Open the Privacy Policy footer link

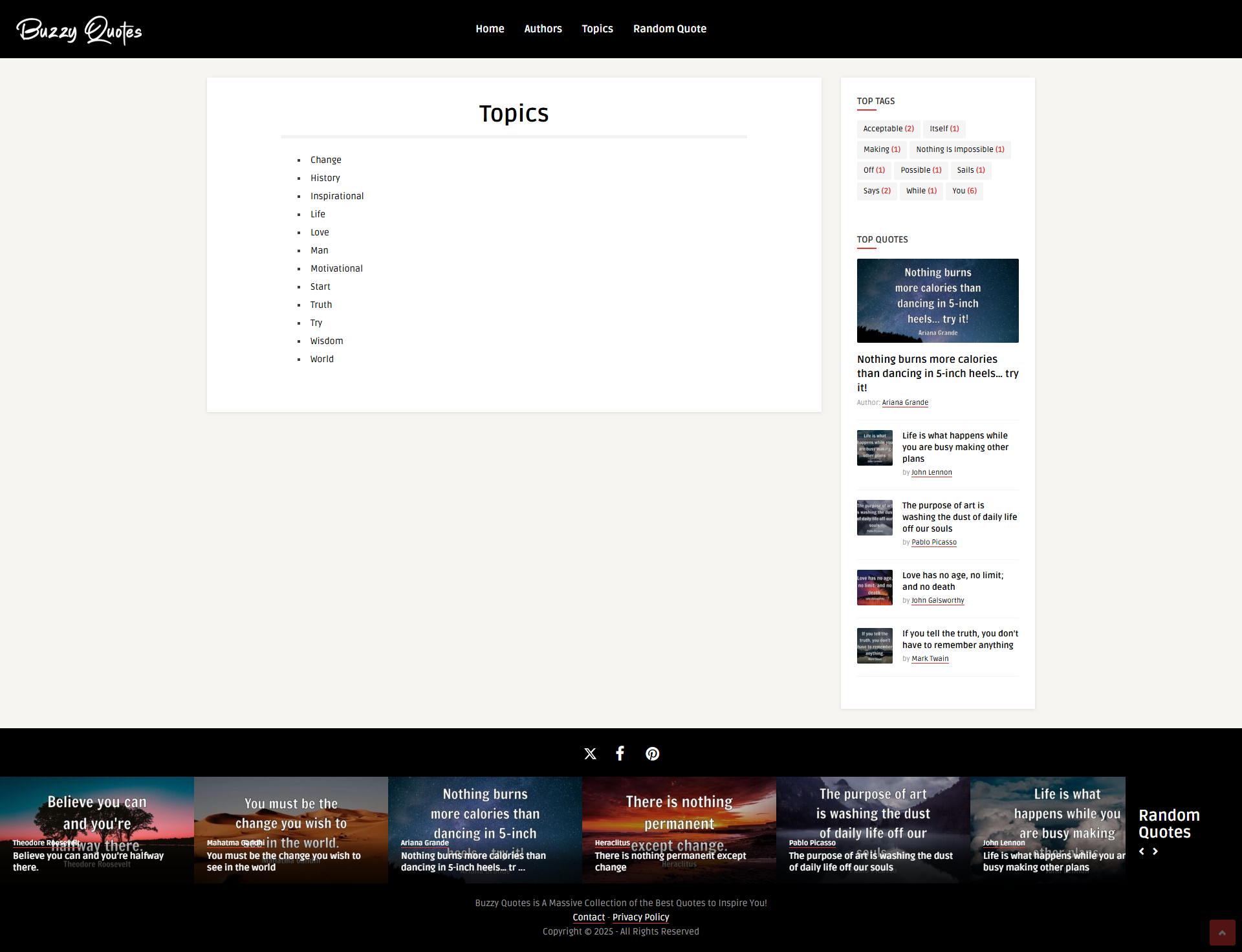coord(640,917)
